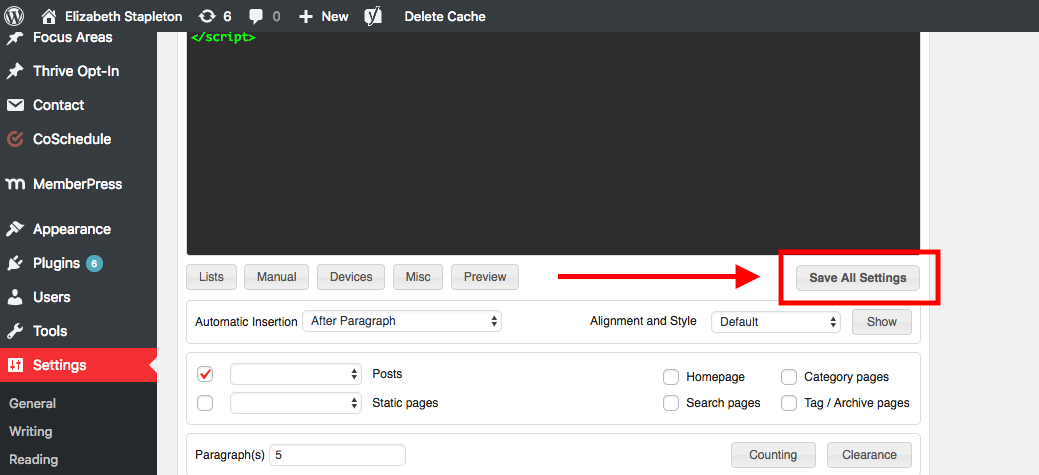Open the MemberPress menu item
1039x475 pixels.
point(78,184)
